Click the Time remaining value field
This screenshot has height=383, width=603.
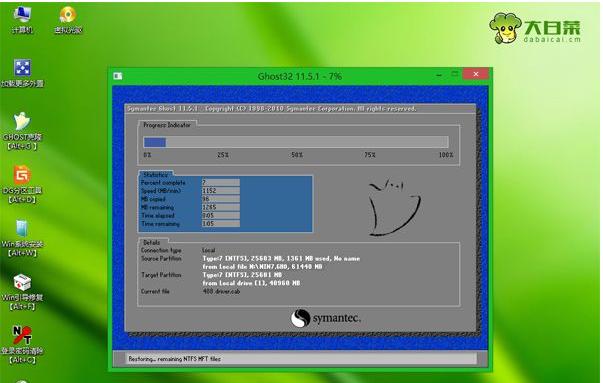[221, 223]
